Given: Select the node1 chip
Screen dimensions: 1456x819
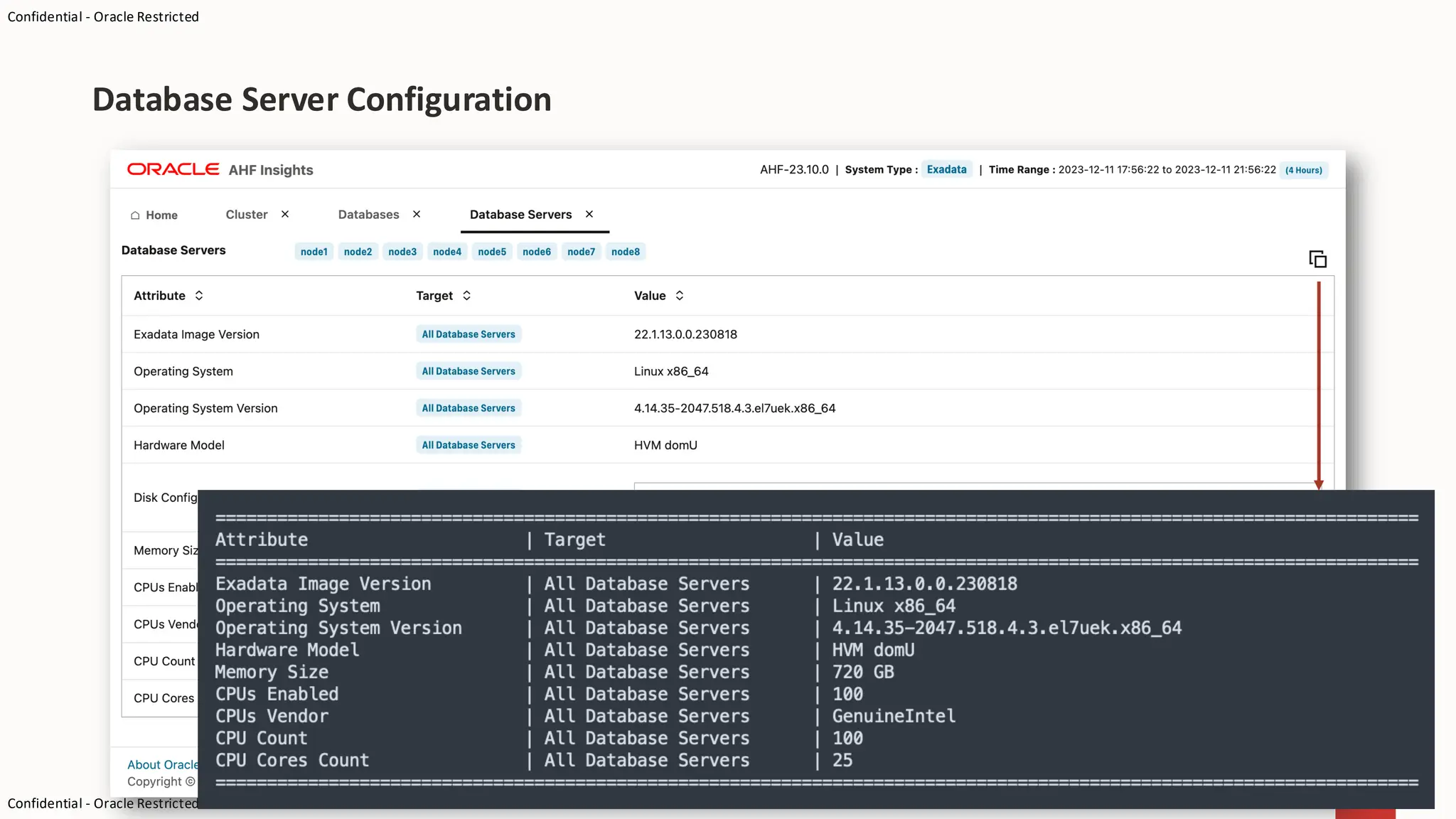Looking at the screenshot, I should (x=314, y=252).
